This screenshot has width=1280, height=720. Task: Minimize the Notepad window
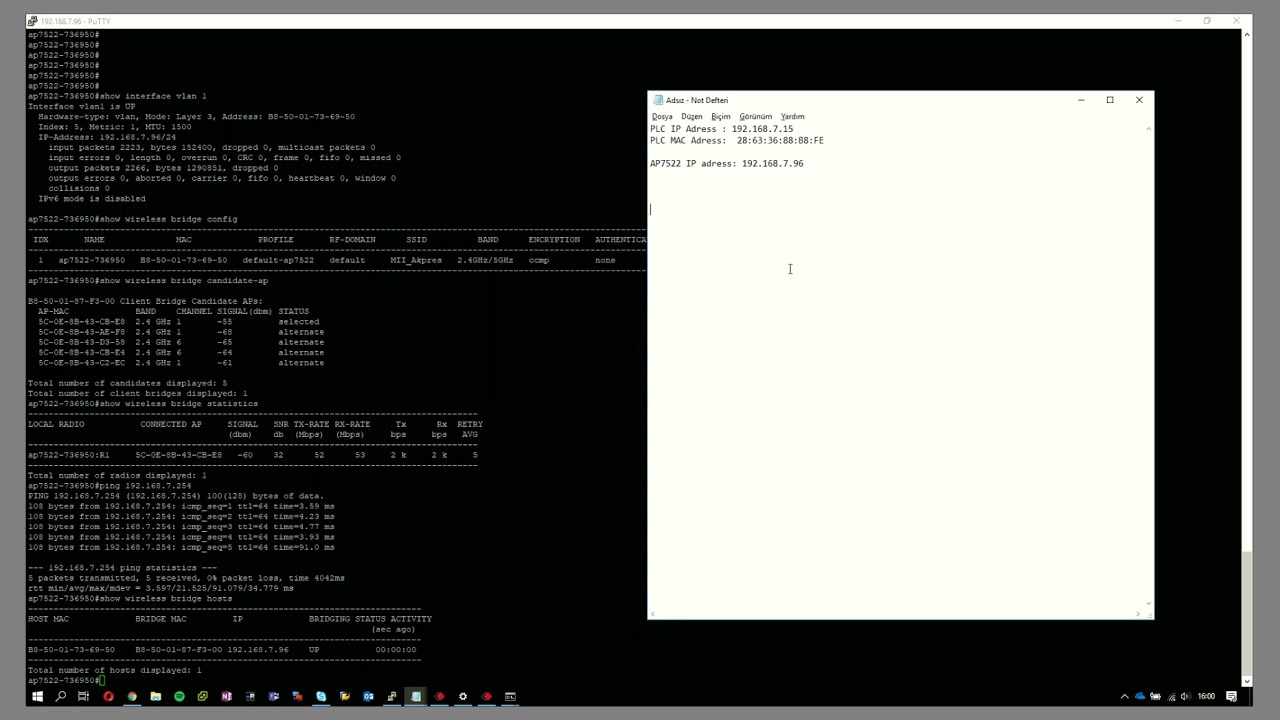[1081, 100]
